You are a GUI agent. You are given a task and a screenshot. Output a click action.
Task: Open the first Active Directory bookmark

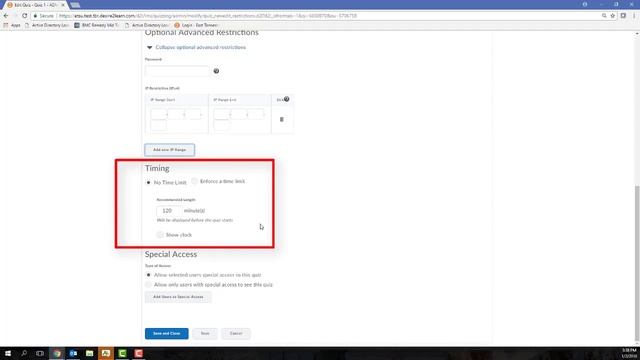47,25
